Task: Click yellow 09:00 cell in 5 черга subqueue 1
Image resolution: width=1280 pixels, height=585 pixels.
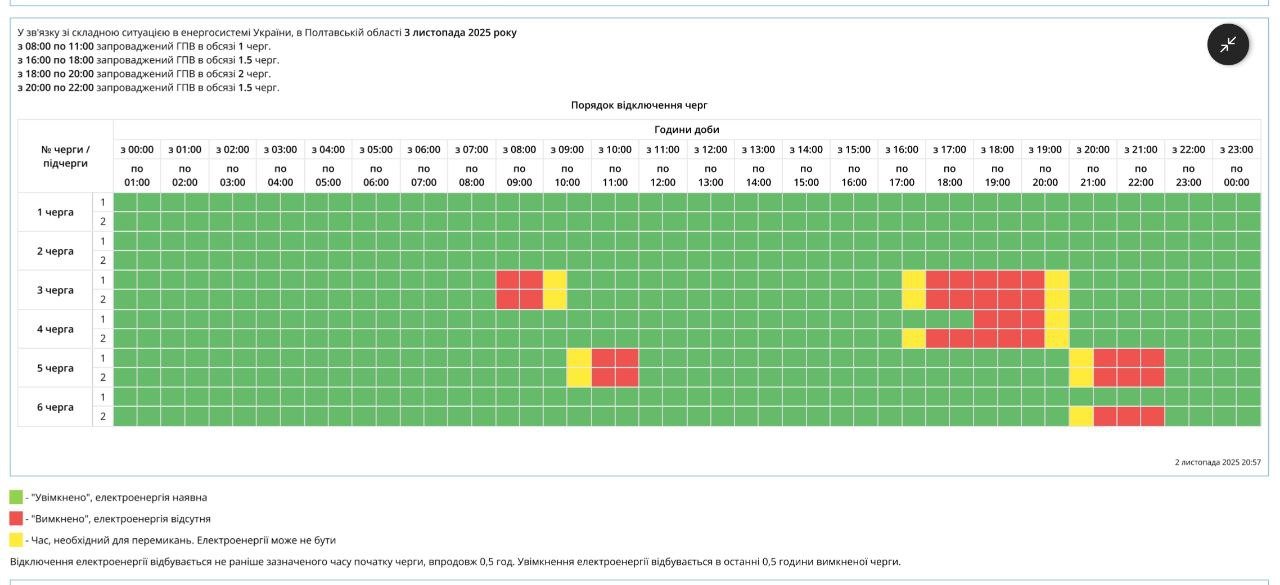Action: (579, 358)
